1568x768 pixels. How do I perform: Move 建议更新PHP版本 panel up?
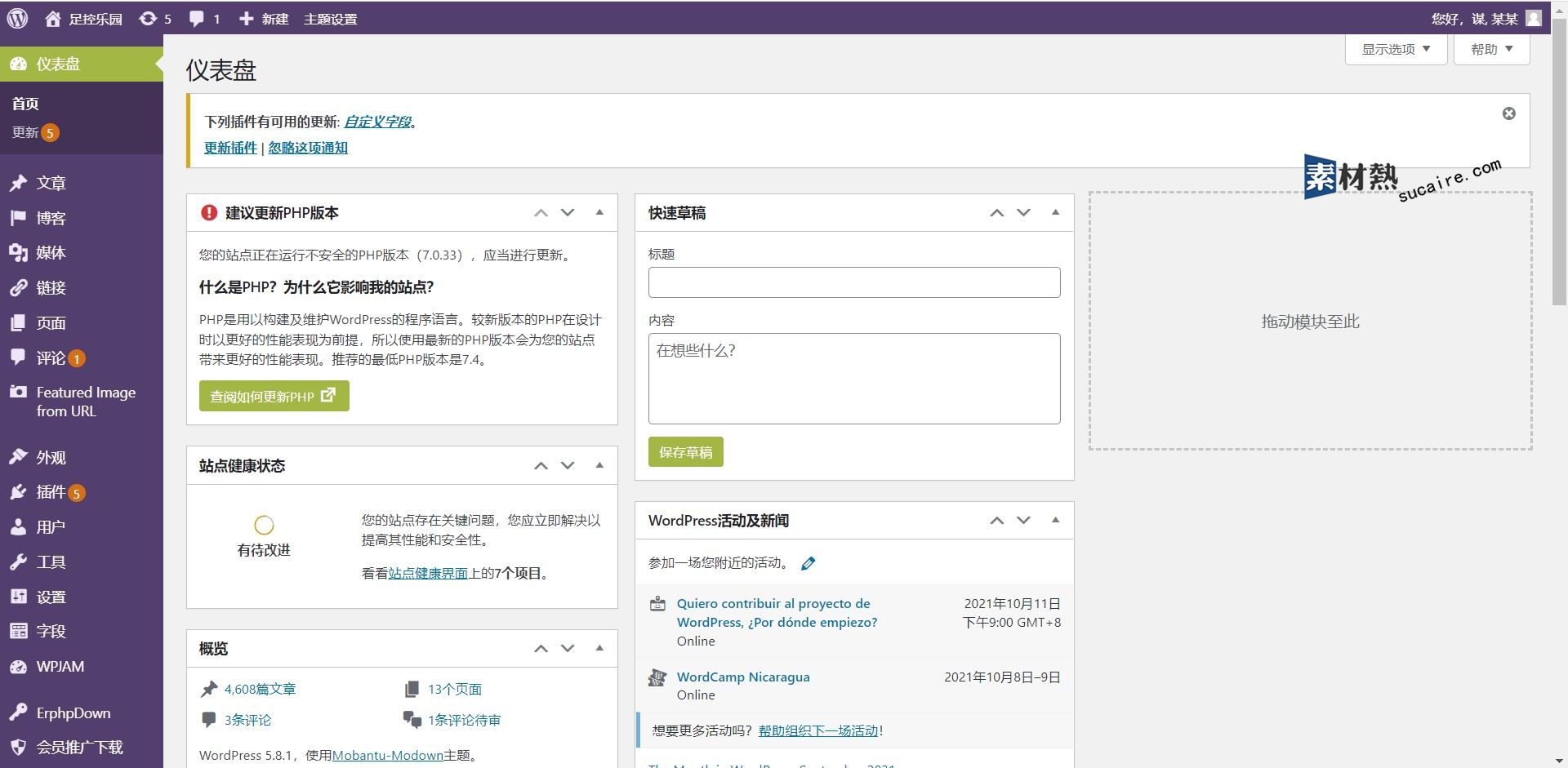(x=541, y=213)
